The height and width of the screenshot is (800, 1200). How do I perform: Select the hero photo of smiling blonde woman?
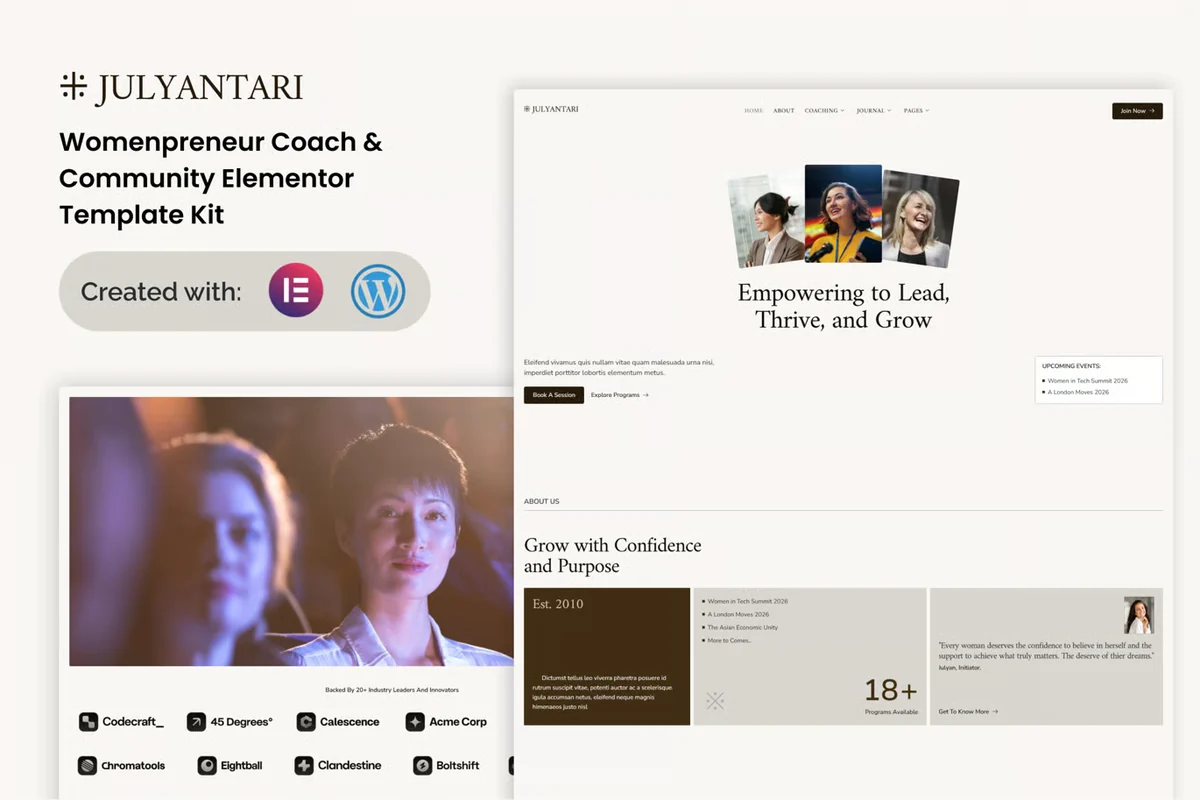(x=919, y=219)
